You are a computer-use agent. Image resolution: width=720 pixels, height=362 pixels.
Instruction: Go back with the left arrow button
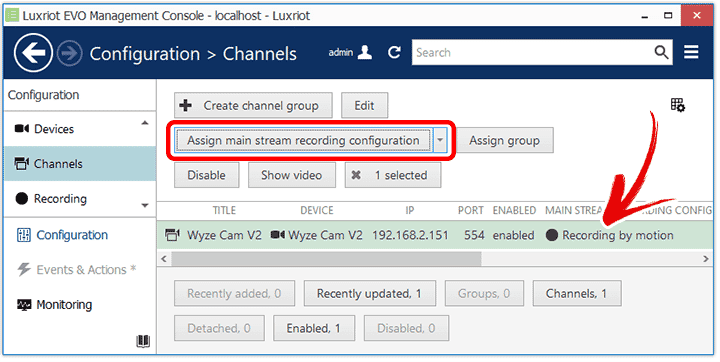tap(33, 53)
